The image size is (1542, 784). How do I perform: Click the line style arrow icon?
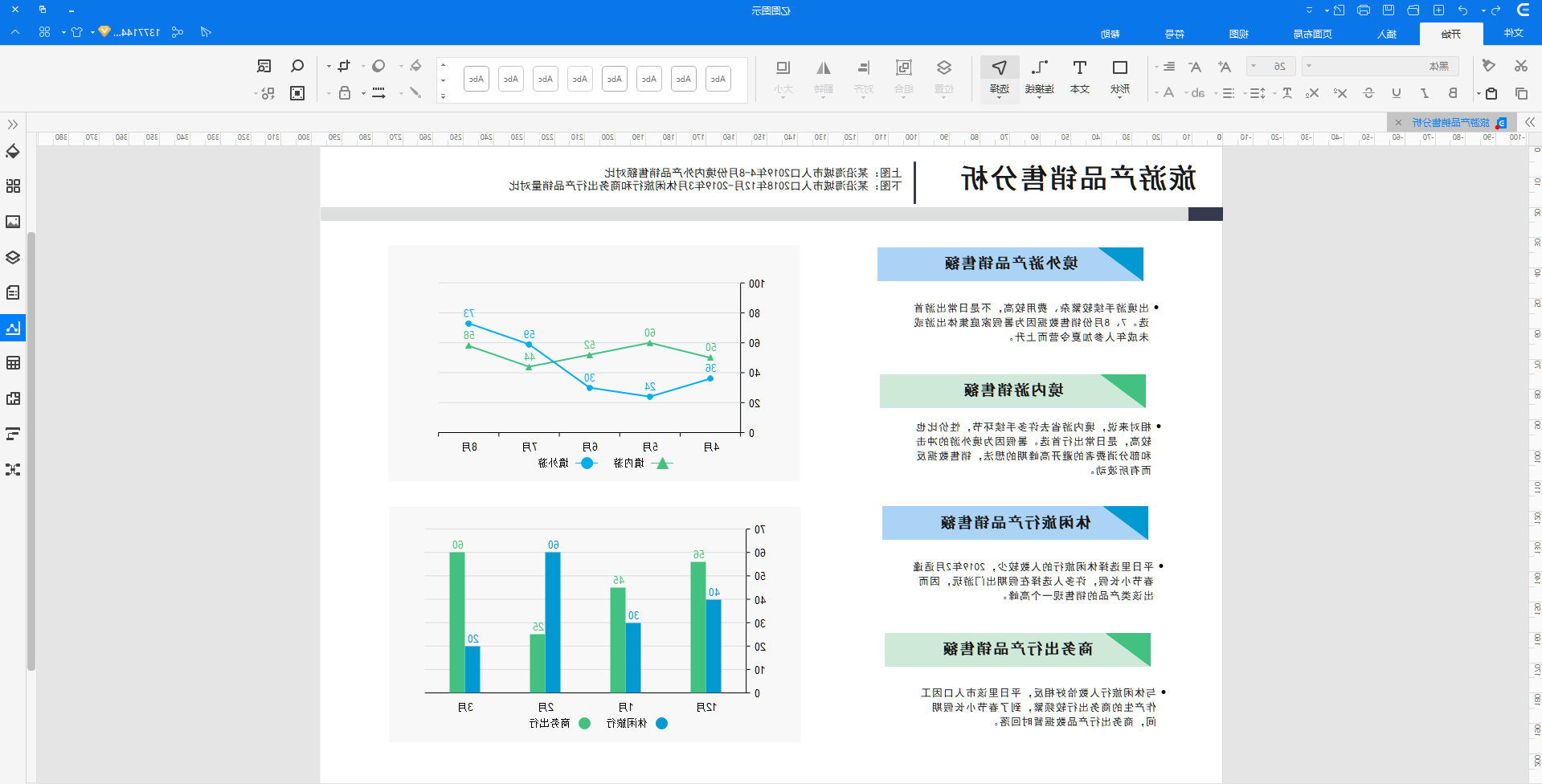pos(378,93)
